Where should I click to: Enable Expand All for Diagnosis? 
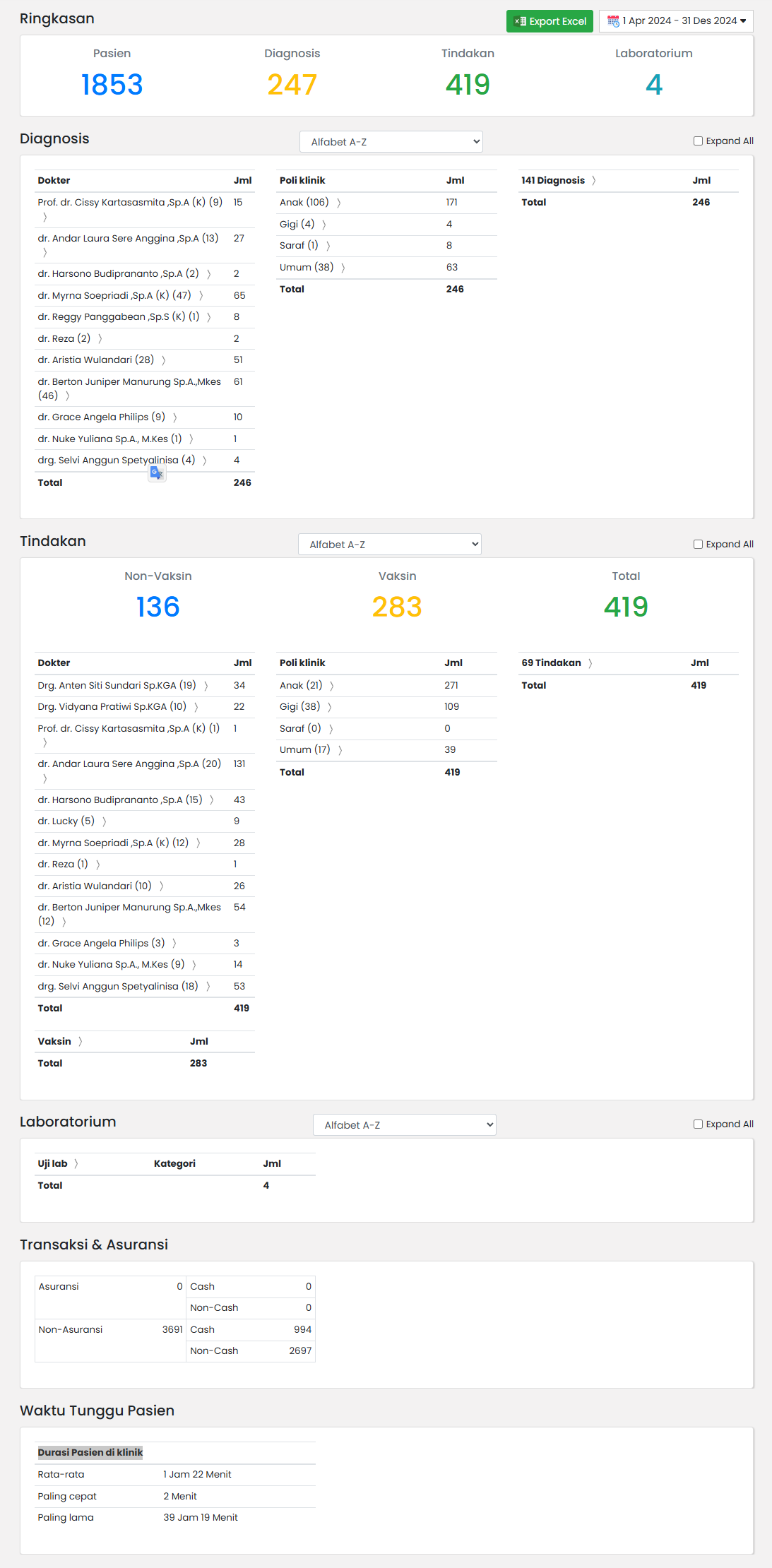click(698, 141)
